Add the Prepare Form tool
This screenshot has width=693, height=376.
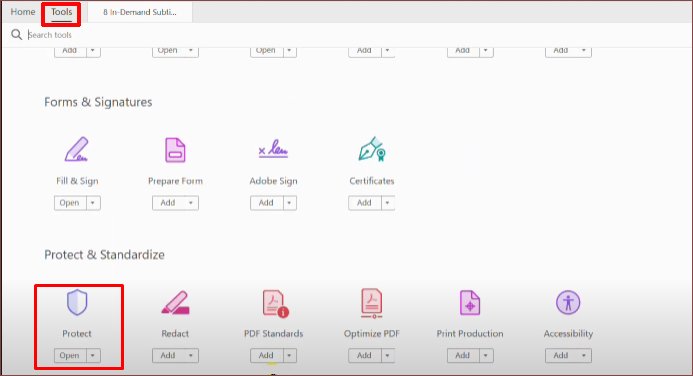click(x=168, y=203)
